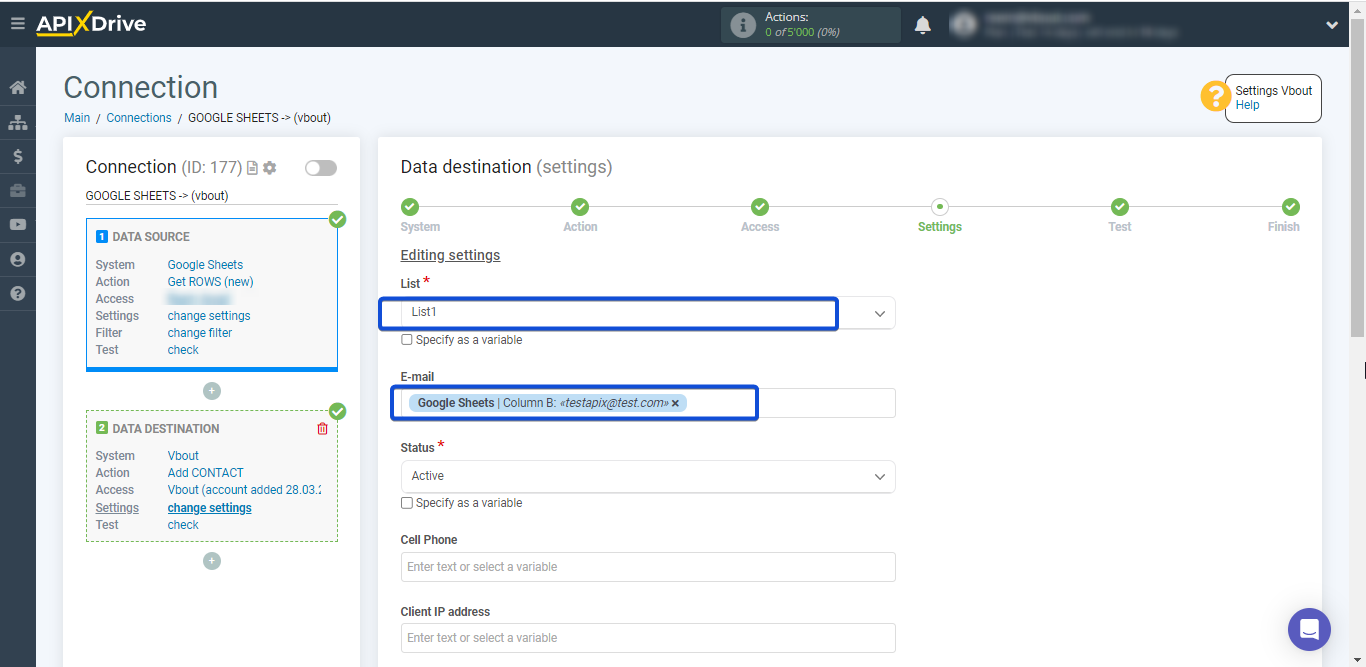Click the Test step checkmark circle

[x=1120, y=207]
